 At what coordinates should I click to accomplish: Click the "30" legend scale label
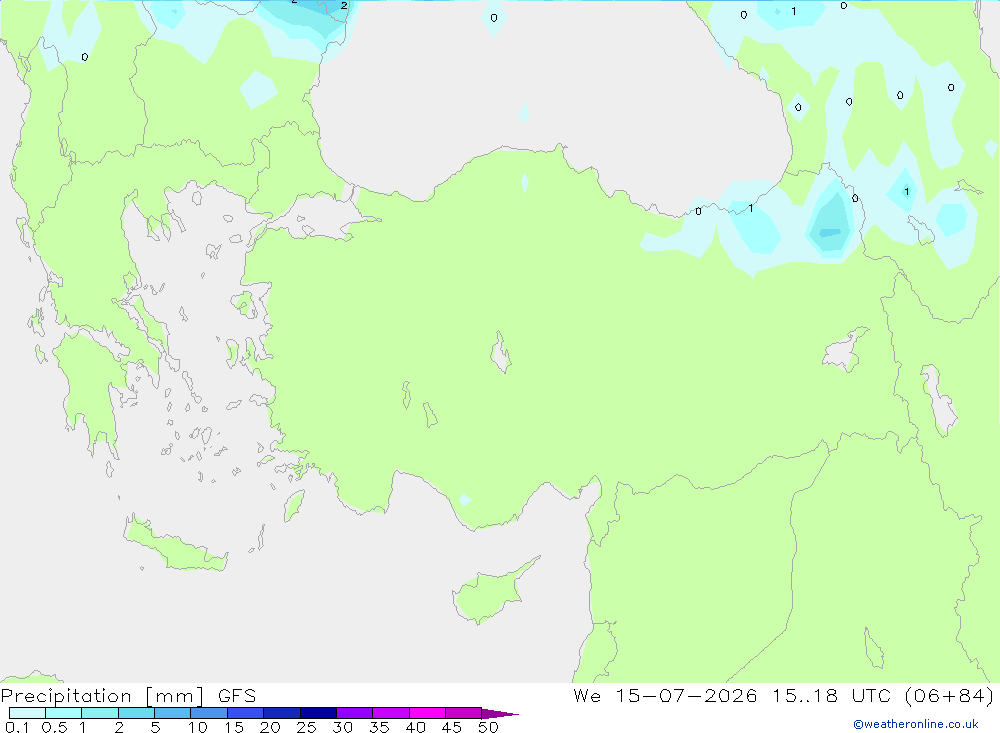tap(342, 727)
